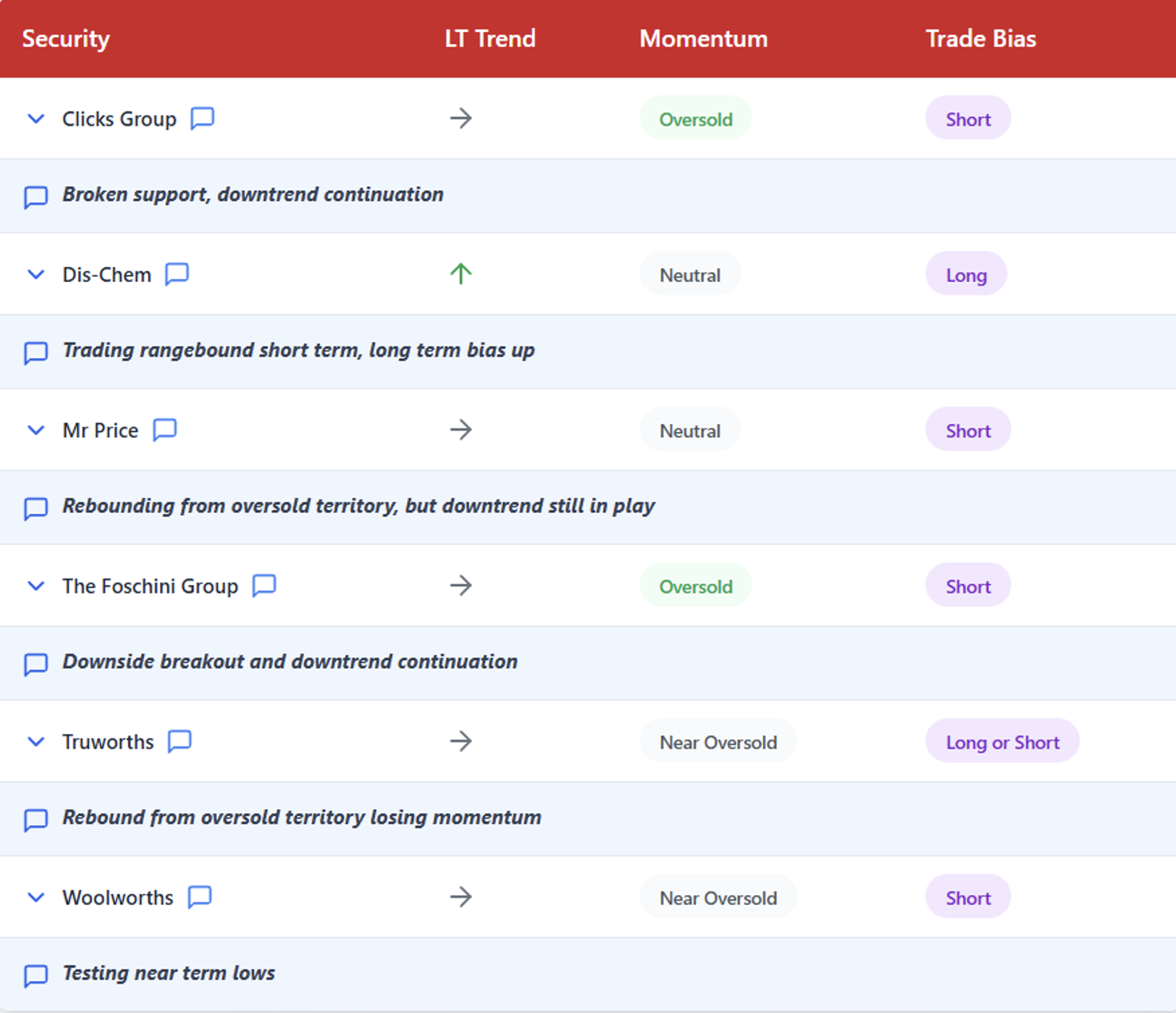Click note icon beside 'Downside breakout and downtrend continuation'

[35, 664]
